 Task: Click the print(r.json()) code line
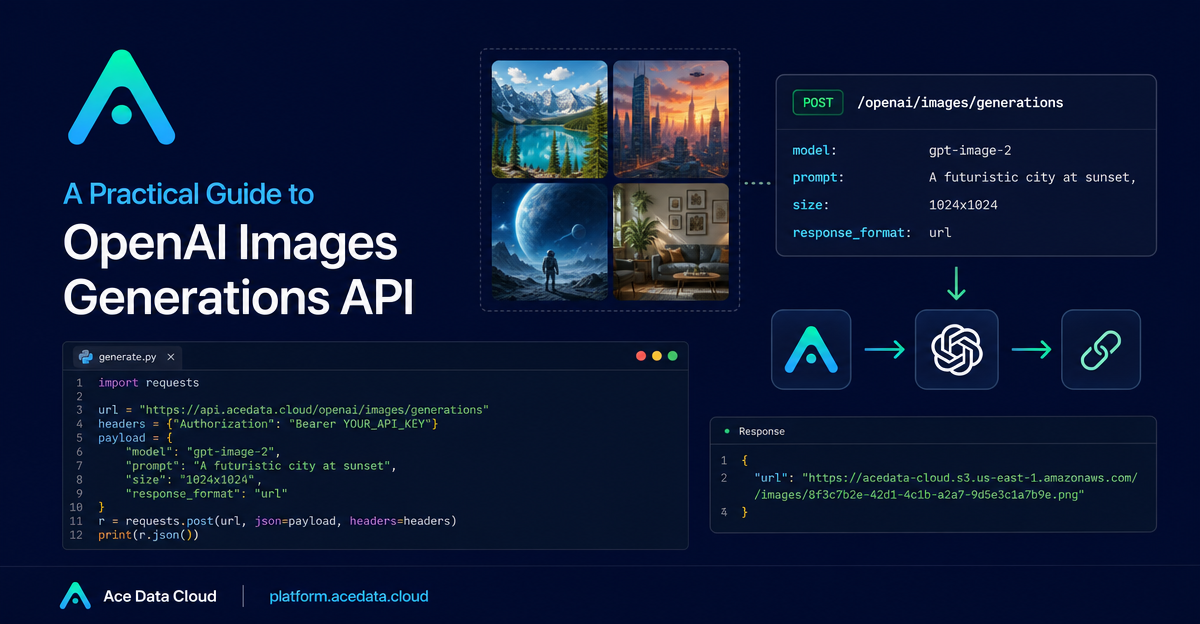pyautogui.click(x=149, y=535)
